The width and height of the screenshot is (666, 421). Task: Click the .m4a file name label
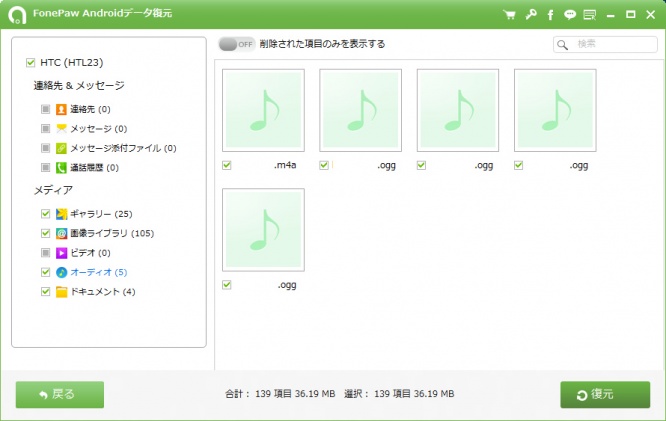pos(285,165)
